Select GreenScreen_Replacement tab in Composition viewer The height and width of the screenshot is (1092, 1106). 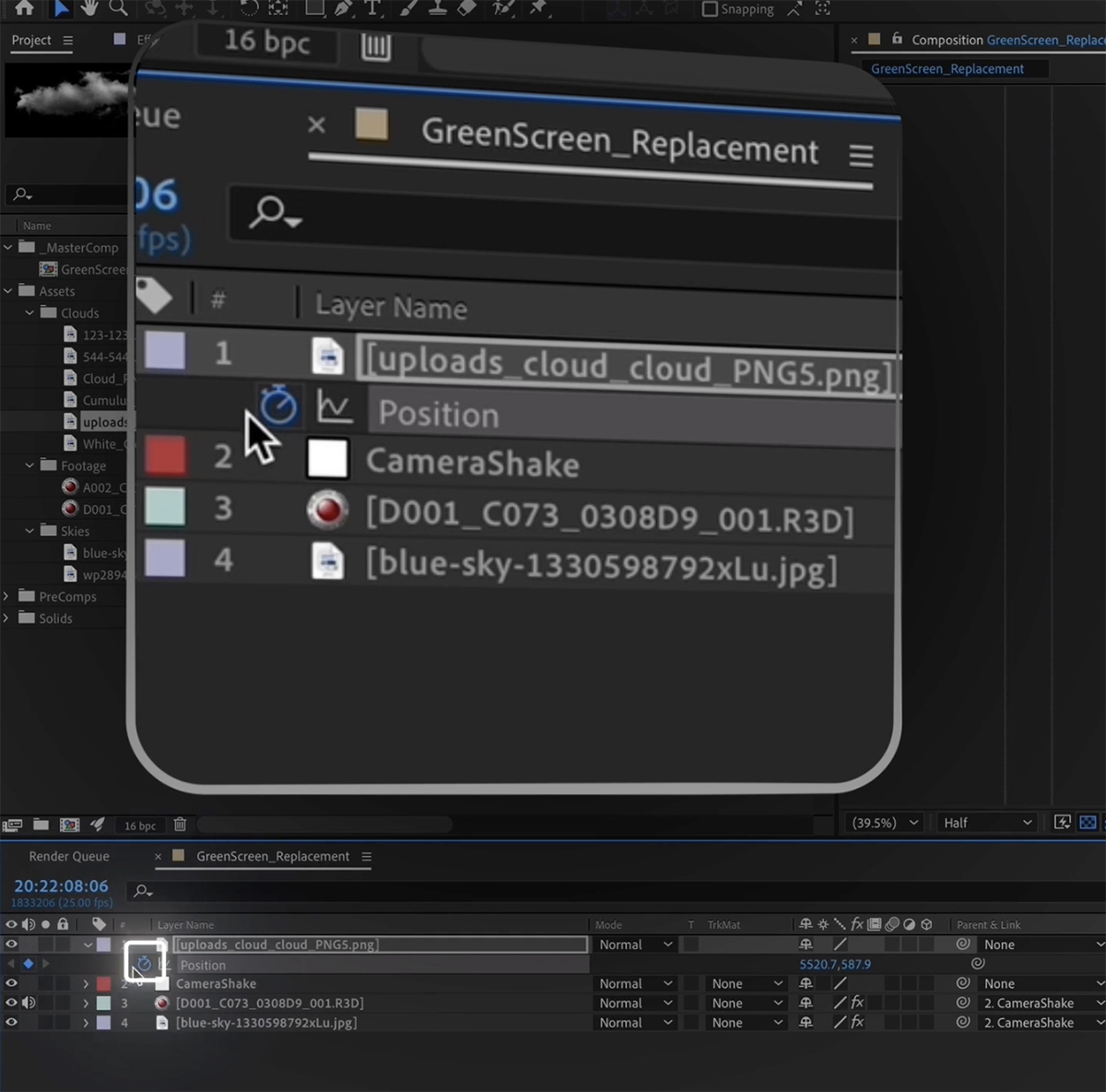[x=947, y=68]
